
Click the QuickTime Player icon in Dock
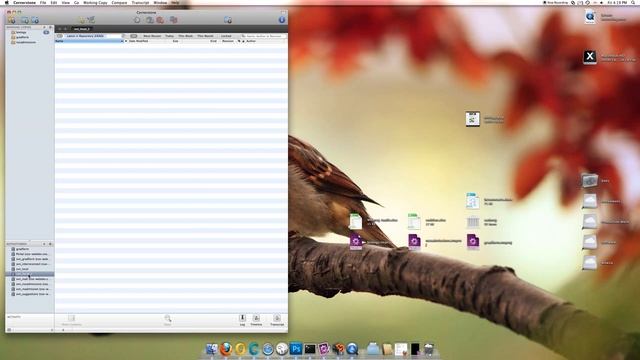pos(352,349)
